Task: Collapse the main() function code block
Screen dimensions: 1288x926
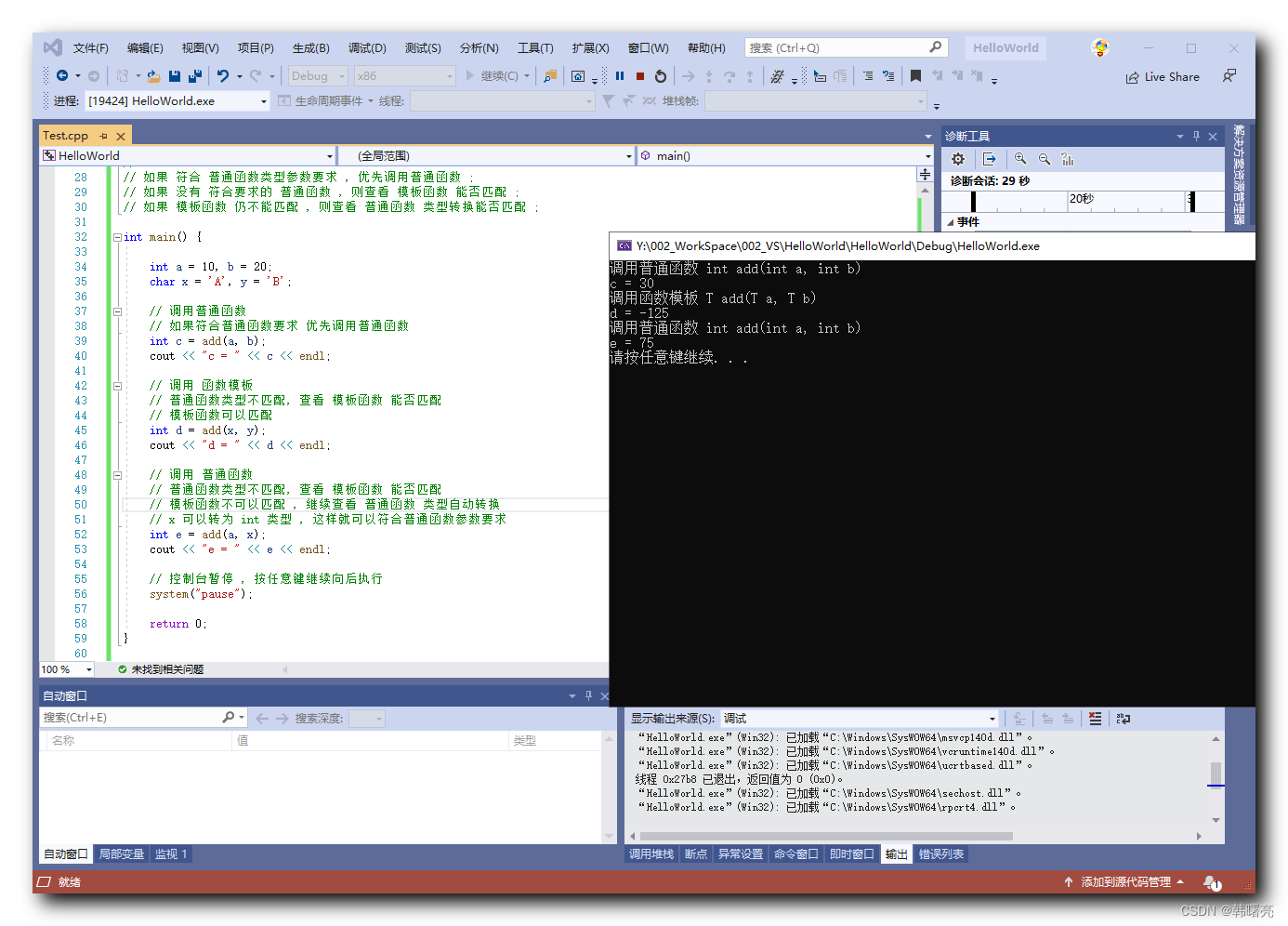Action: click(x=117, y=237)
